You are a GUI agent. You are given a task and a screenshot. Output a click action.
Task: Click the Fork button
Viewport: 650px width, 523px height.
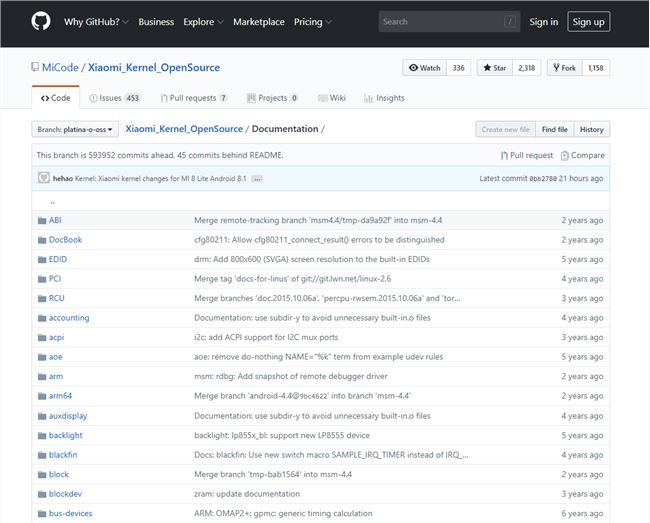565,68
